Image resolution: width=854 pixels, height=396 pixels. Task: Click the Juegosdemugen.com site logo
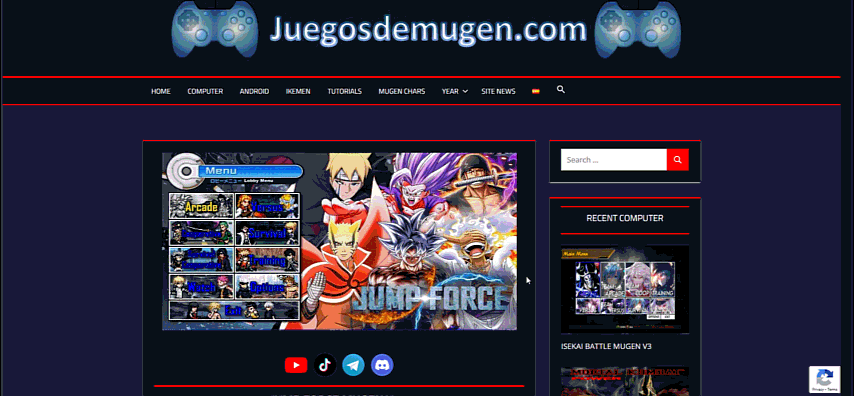pos(426,29)
